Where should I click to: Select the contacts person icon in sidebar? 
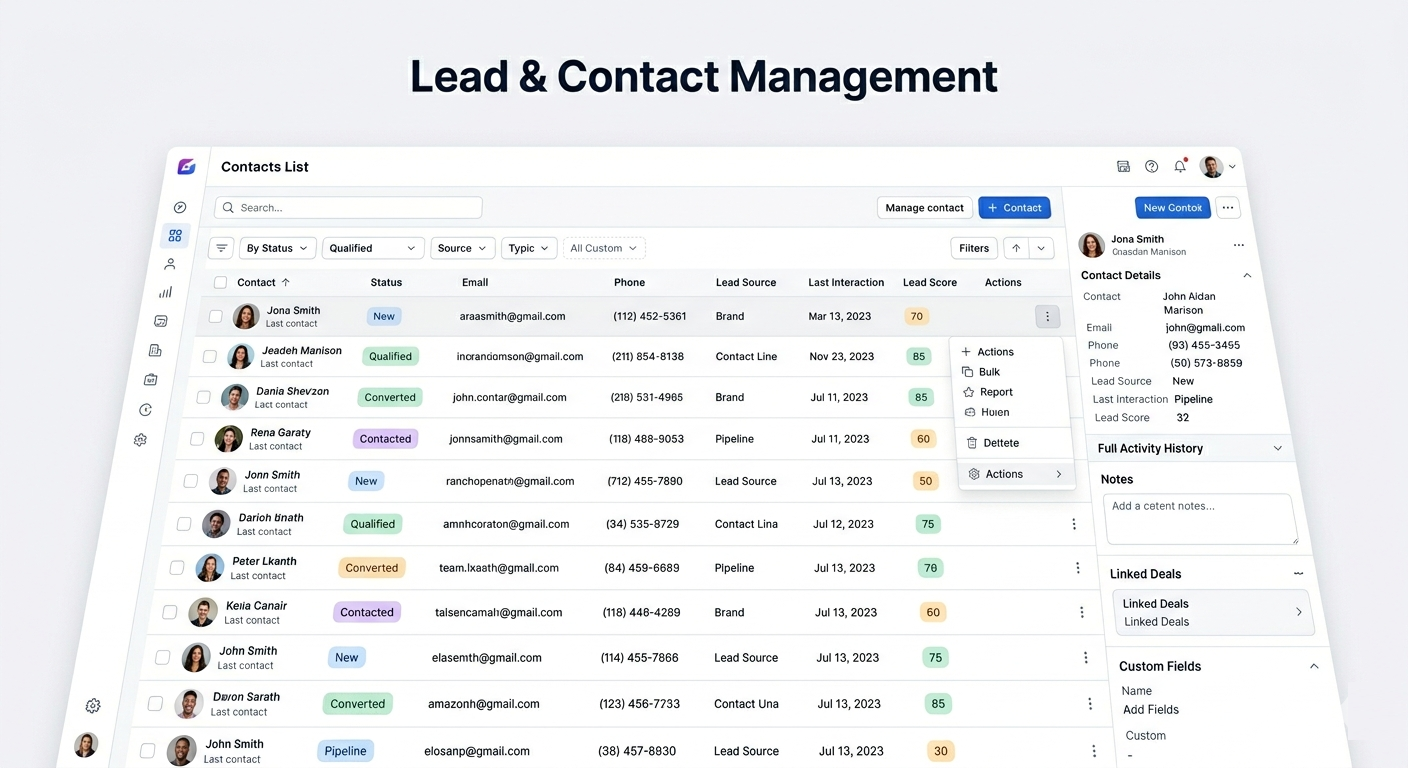tap(169, 263)
